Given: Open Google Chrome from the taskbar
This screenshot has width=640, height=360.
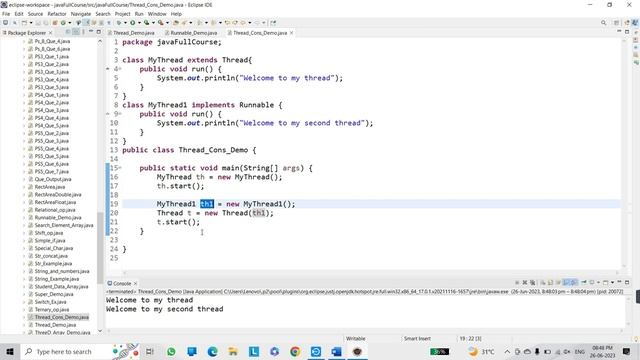Looking at the screenshot, I should 295,351.
